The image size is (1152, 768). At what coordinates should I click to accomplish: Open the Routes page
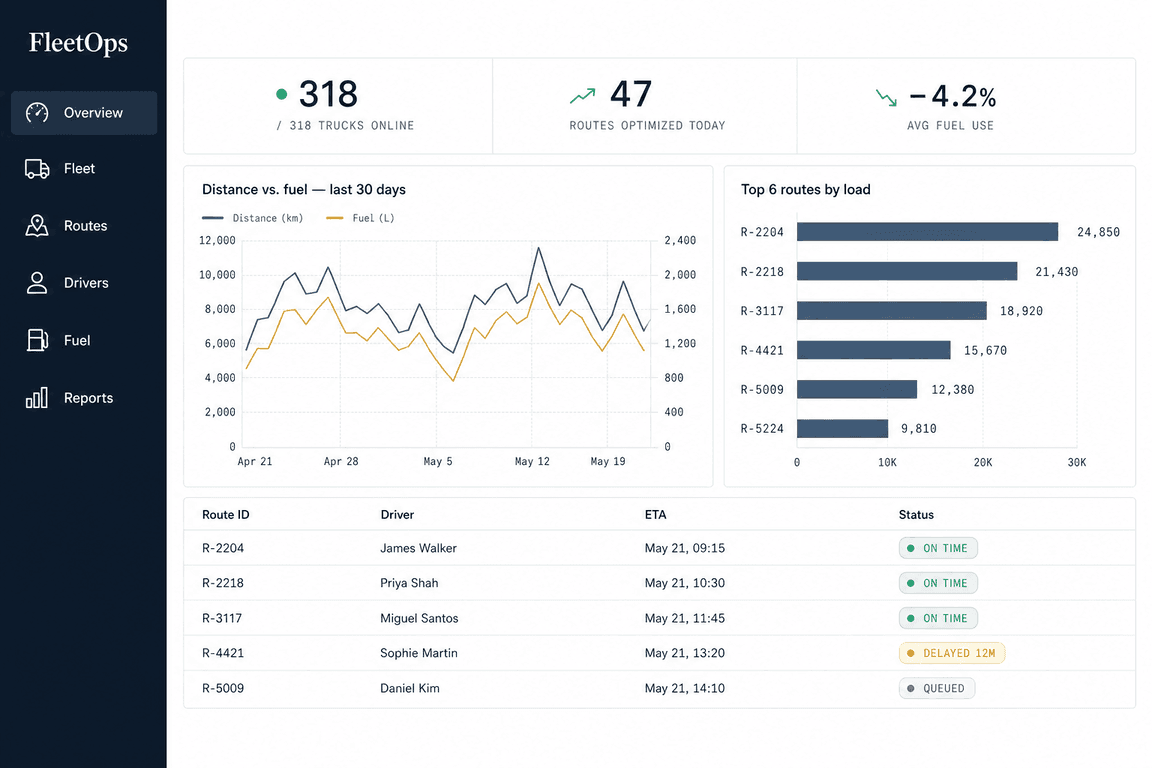coord(85,226)
